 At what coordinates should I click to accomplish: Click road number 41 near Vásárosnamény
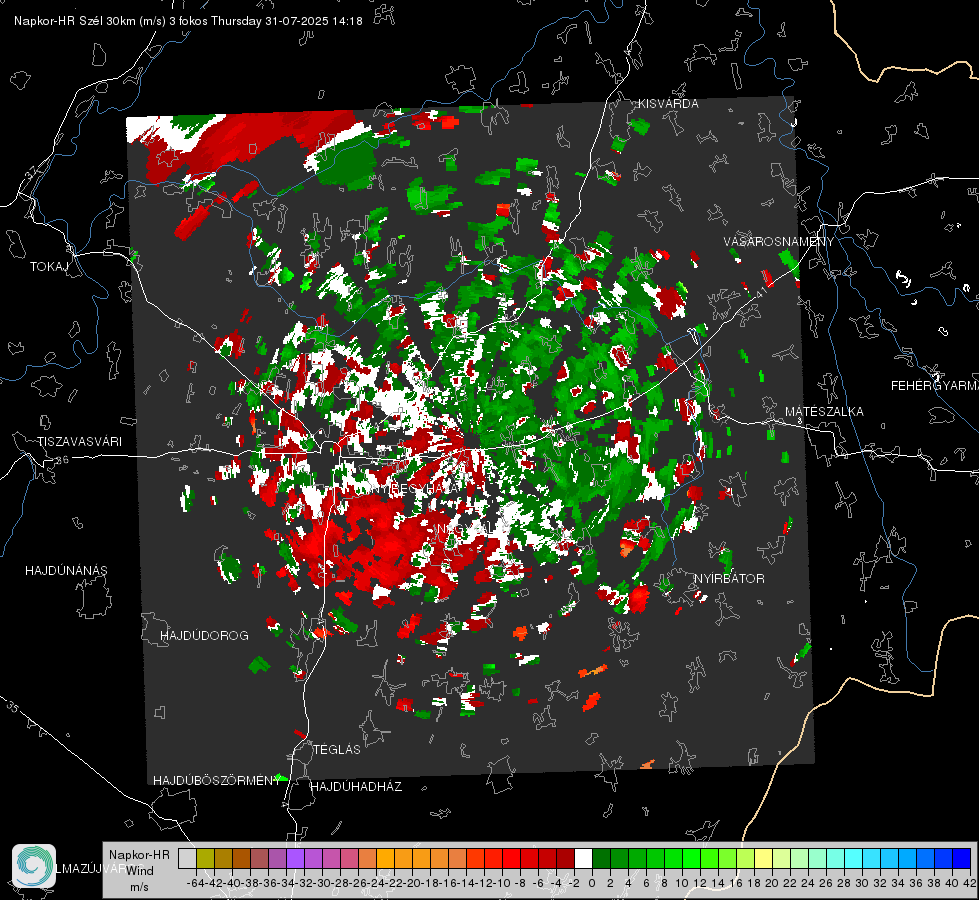tap(760, 293)
